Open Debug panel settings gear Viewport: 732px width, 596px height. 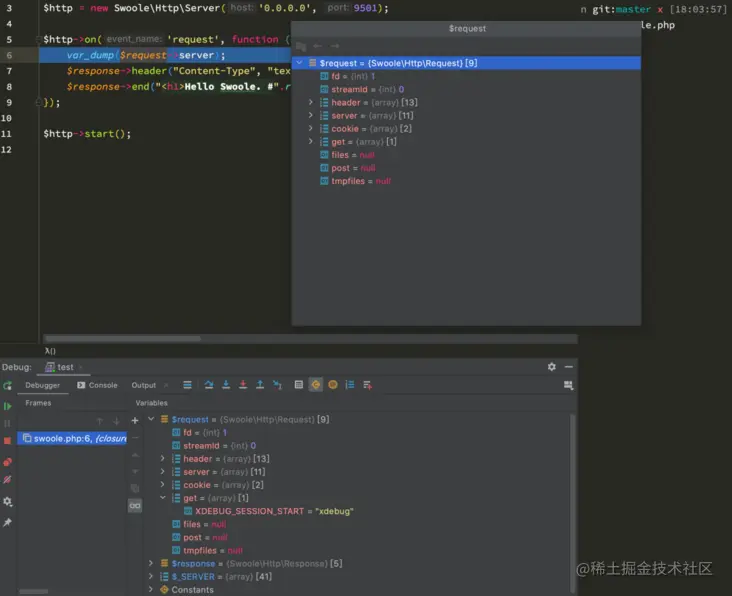tap(552, 367)
